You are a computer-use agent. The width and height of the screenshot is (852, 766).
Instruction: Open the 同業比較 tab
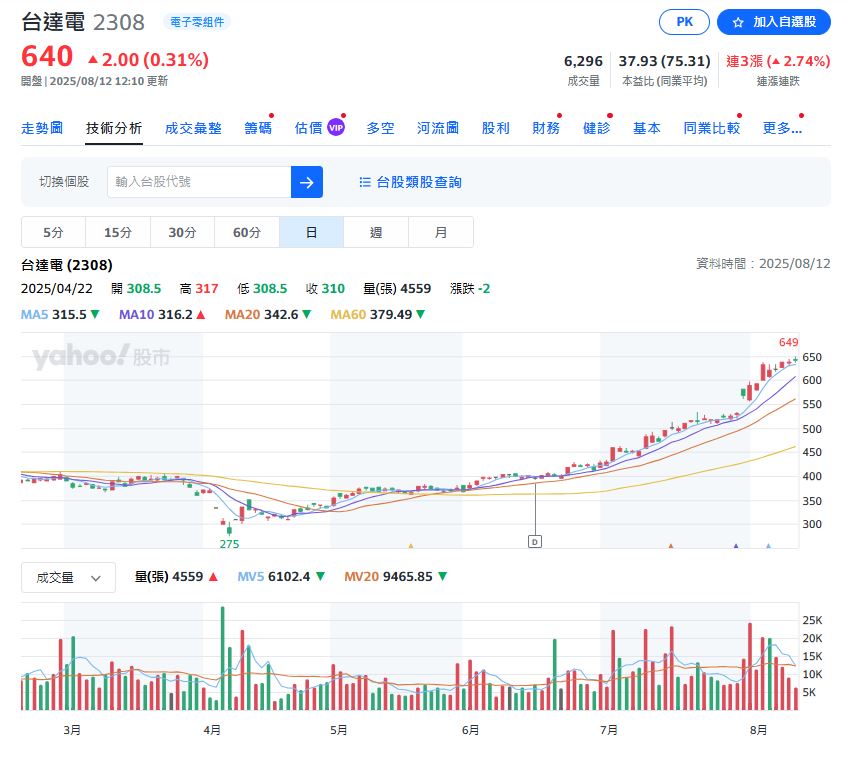tap(712, 128)
